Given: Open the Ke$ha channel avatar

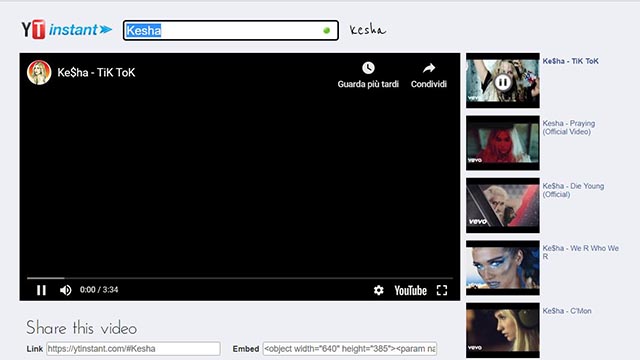Looking at the screenshot, I should 39,72.
